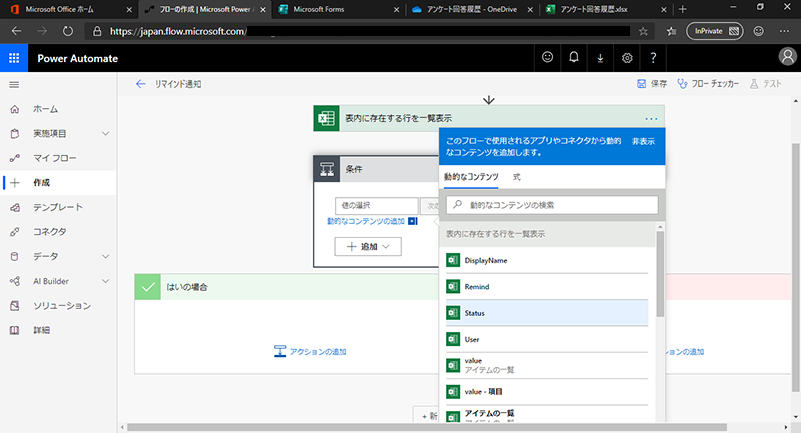Click the feedback smiley icon in header
Viewport: 801px width, 433px height.
click(547, 58)
